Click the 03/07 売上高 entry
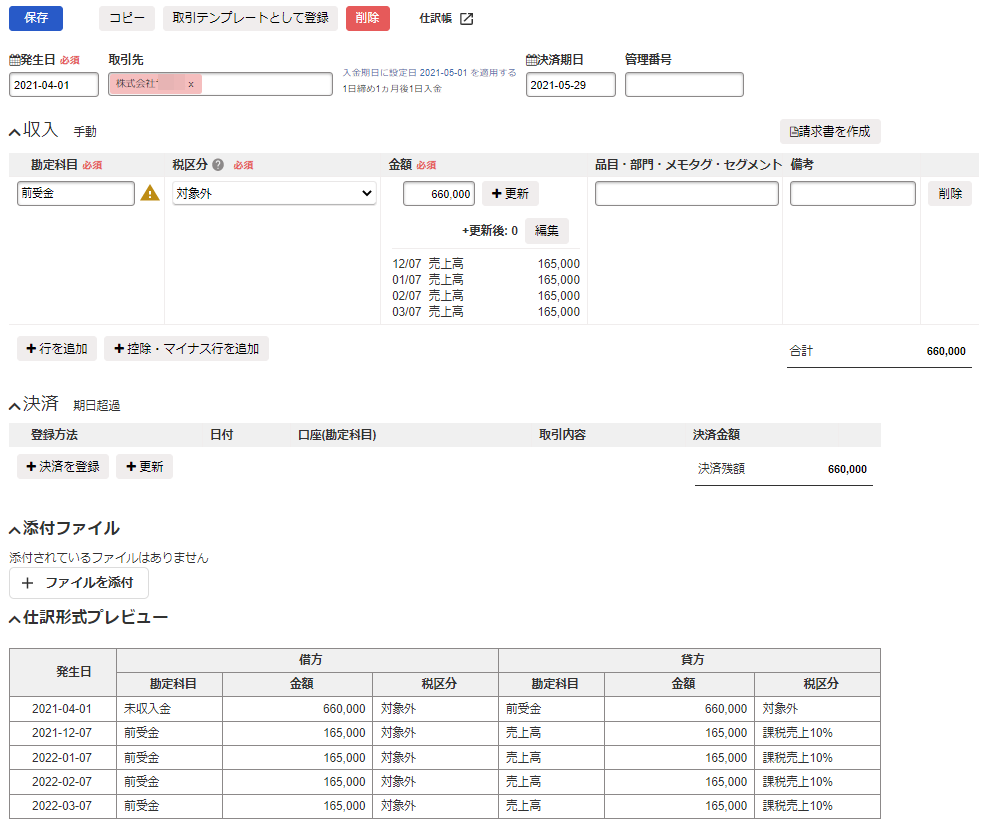The image size is (990, 829). [486, 311]
